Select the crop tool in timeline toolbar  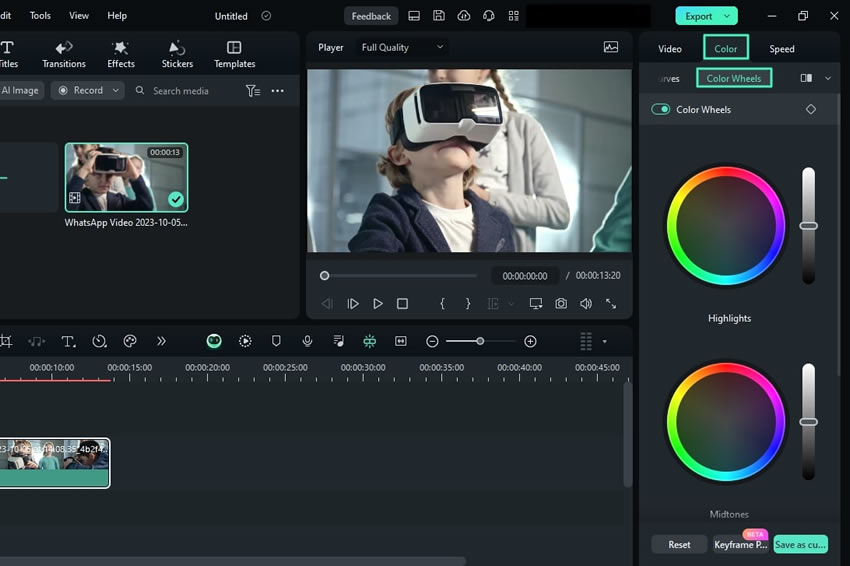click(x=6, y=341)
